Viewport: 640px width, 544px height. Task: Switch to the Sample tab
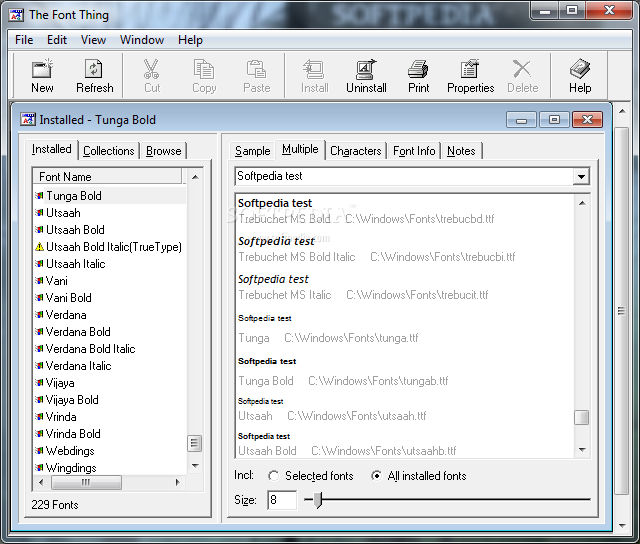tap(253, 151)
